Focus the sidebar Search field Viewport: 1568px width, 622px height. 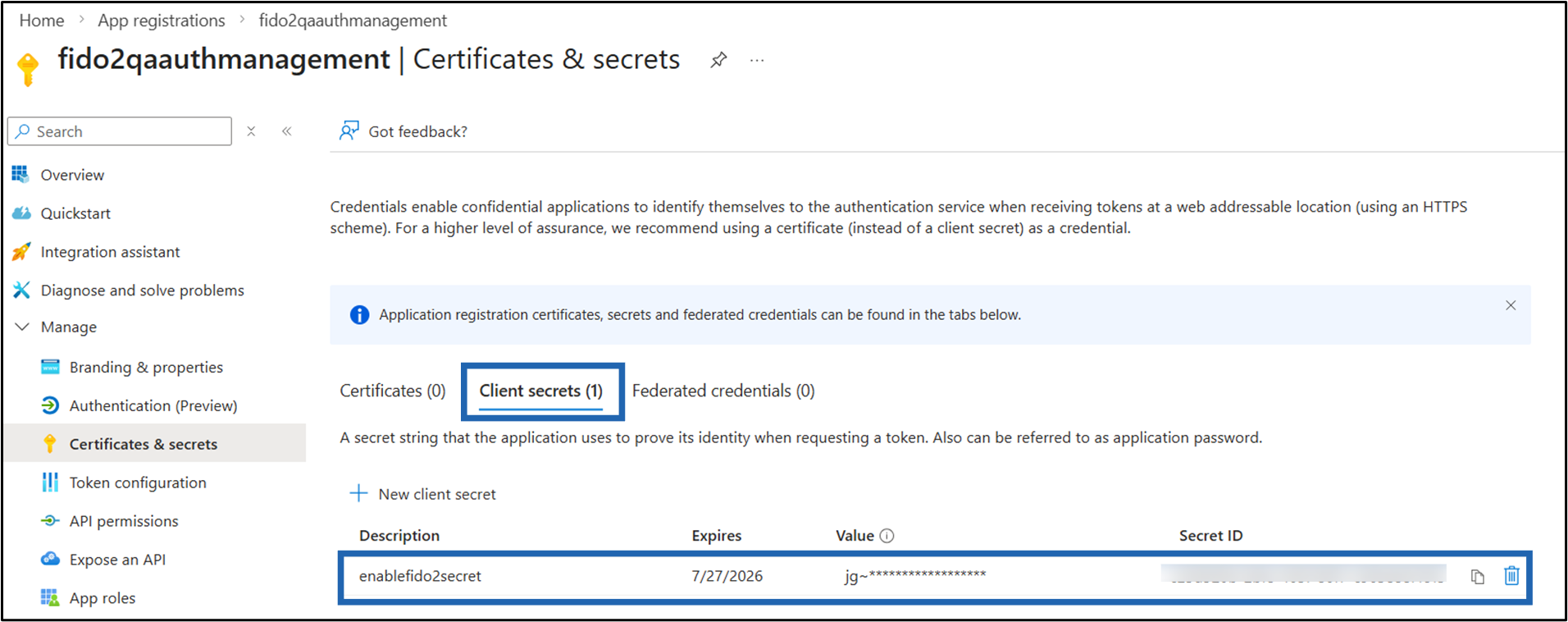click(120, 131)
